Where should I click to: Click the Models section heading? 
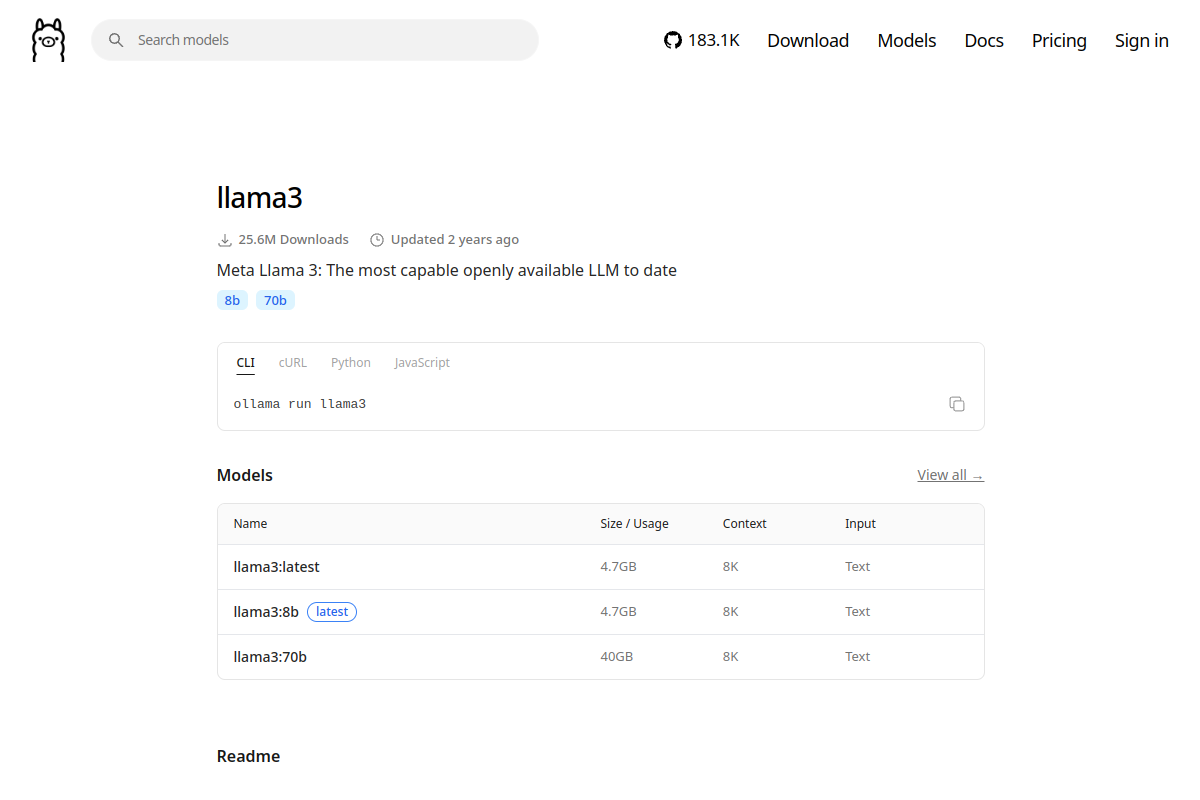(245, 475)
